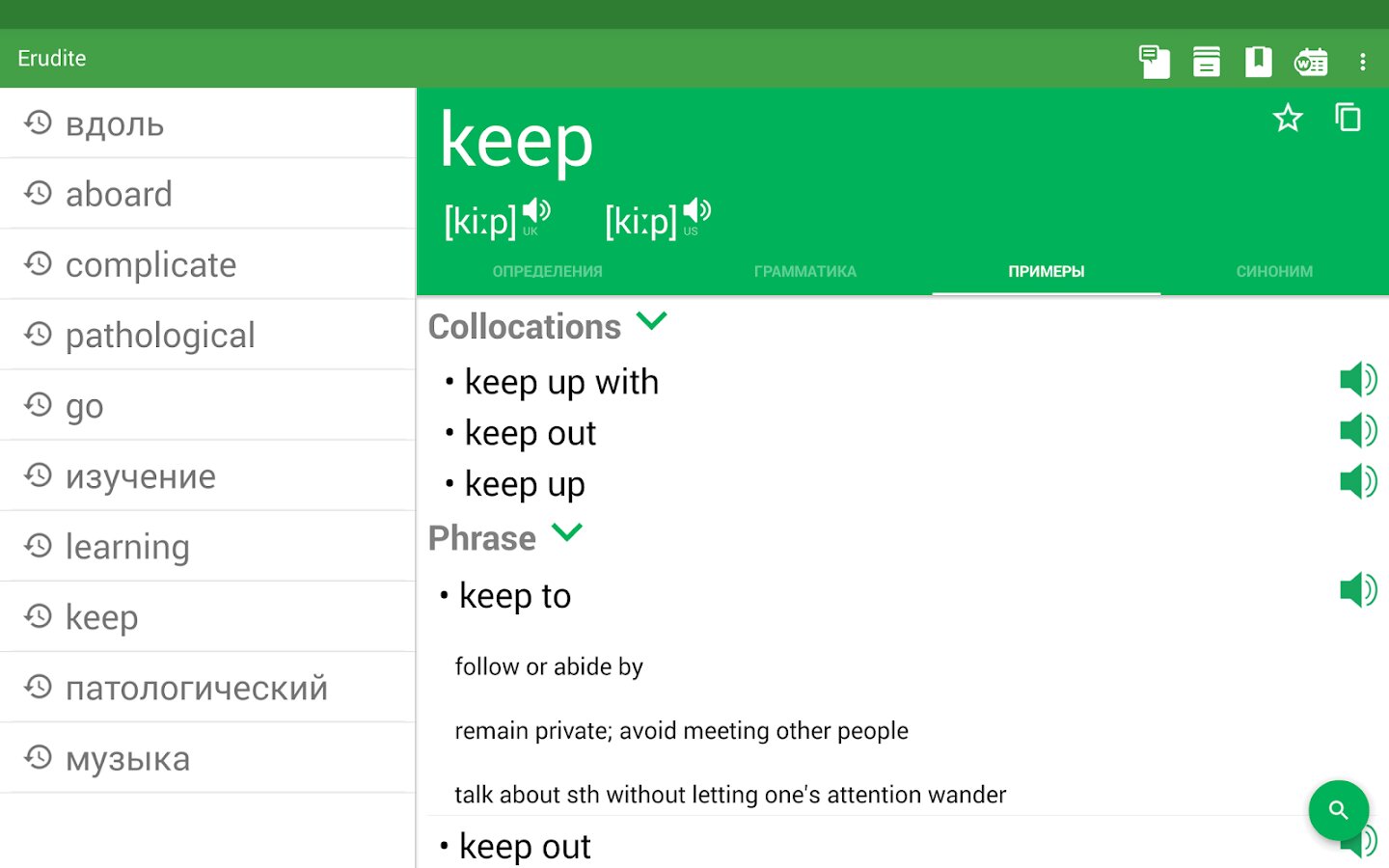Collapse the Collocations section chevron
1389x868 pixels.
[x=652, y=321]
